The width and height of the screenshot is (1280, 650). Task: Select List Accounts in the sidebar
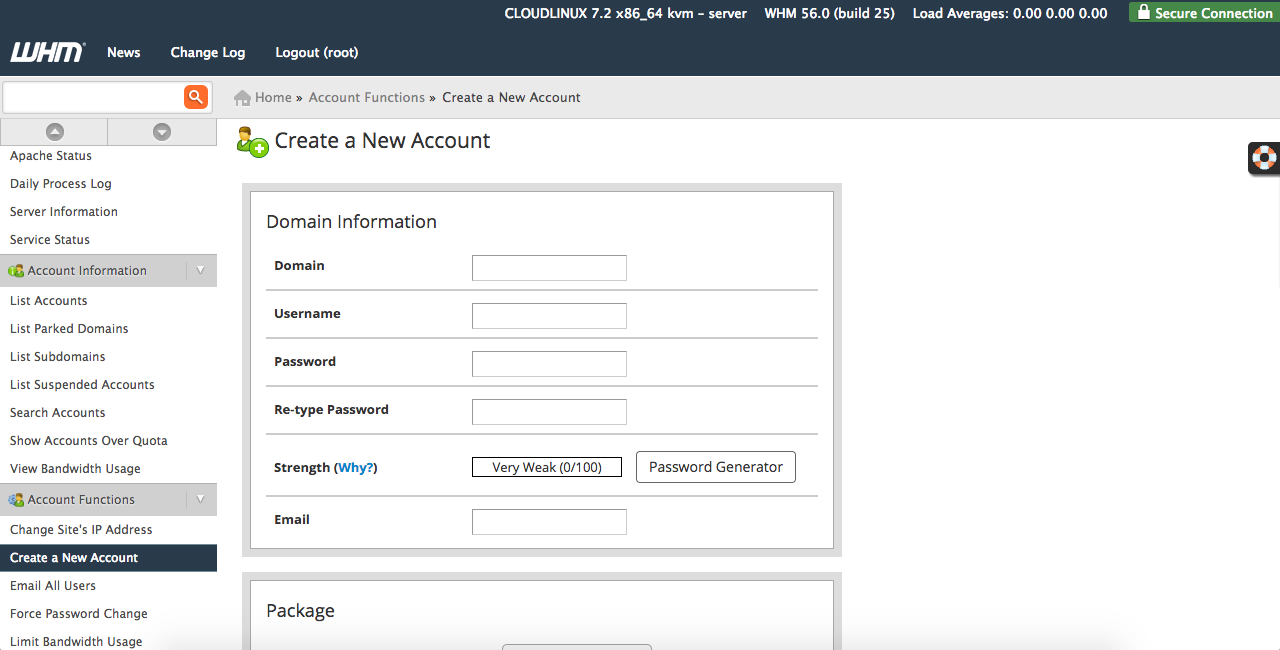click(x=48, y=301)
